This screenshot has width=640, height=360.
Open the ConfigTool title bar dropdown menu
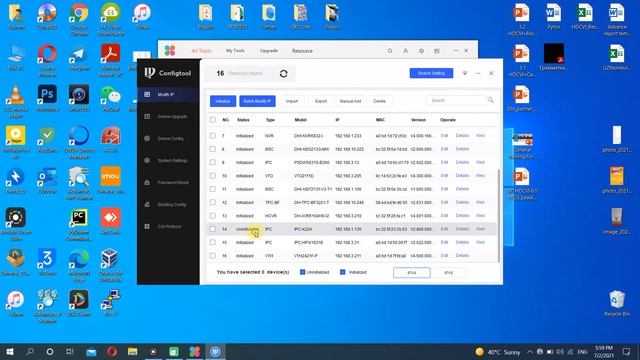tap(464, 73)
